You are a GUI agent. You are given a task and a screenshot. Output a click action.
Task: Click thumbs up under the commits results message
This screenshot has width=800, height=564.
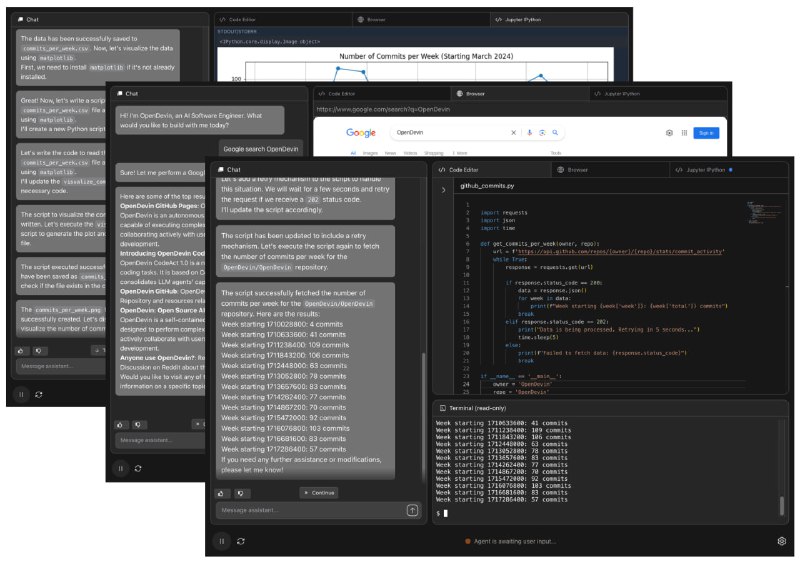coord(221,493)
